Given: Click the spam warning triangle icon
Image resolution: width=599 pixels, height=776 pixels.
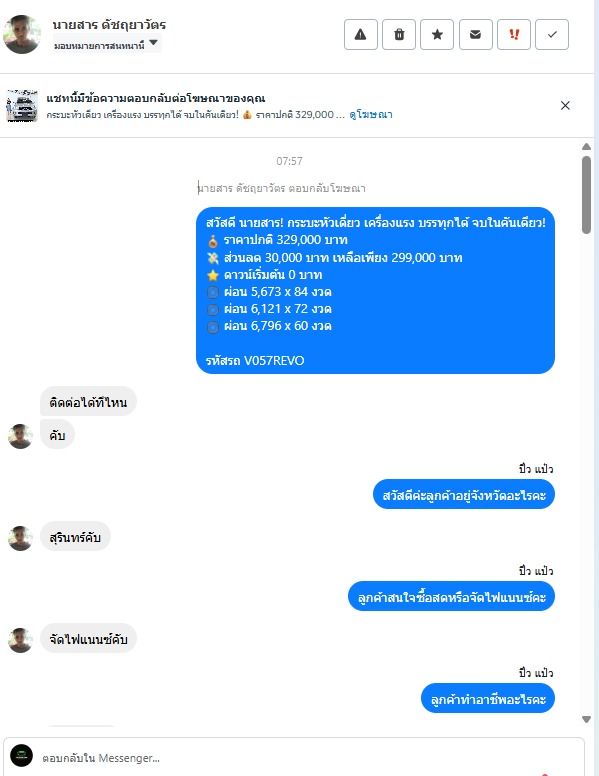Looking at the screenshot, I should [x=361, y=35].
